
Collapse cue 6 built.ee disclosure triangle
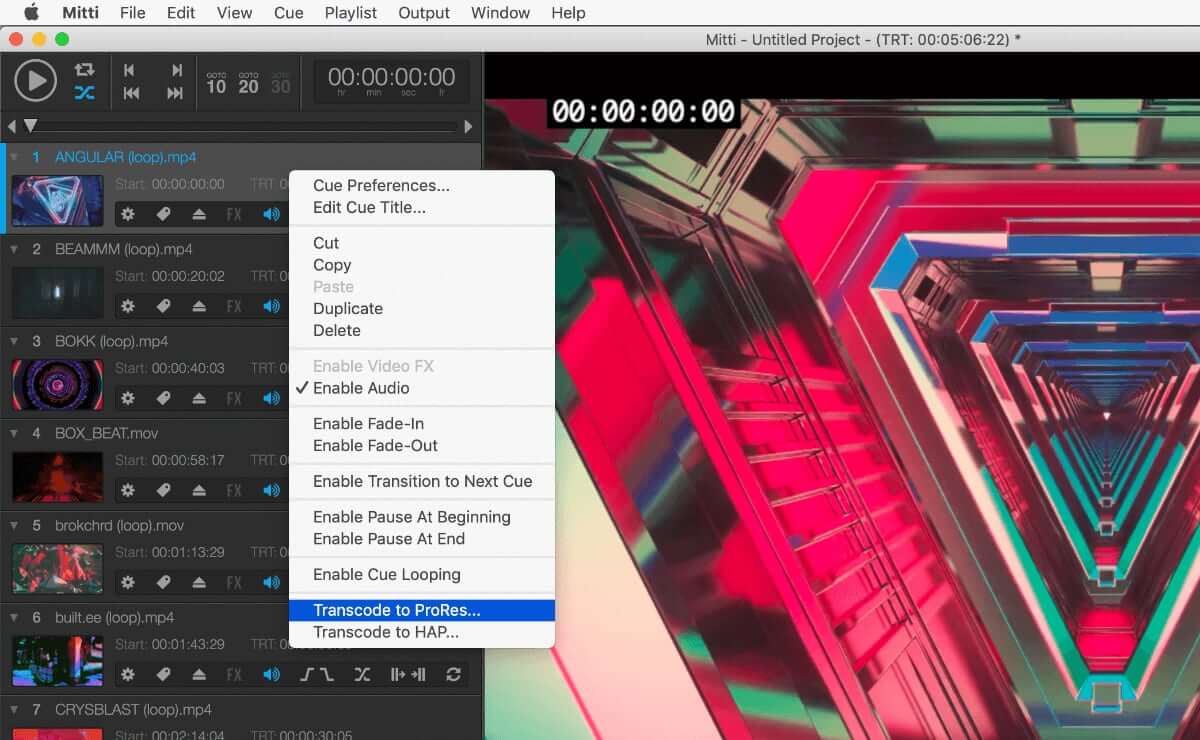point(14,617)
